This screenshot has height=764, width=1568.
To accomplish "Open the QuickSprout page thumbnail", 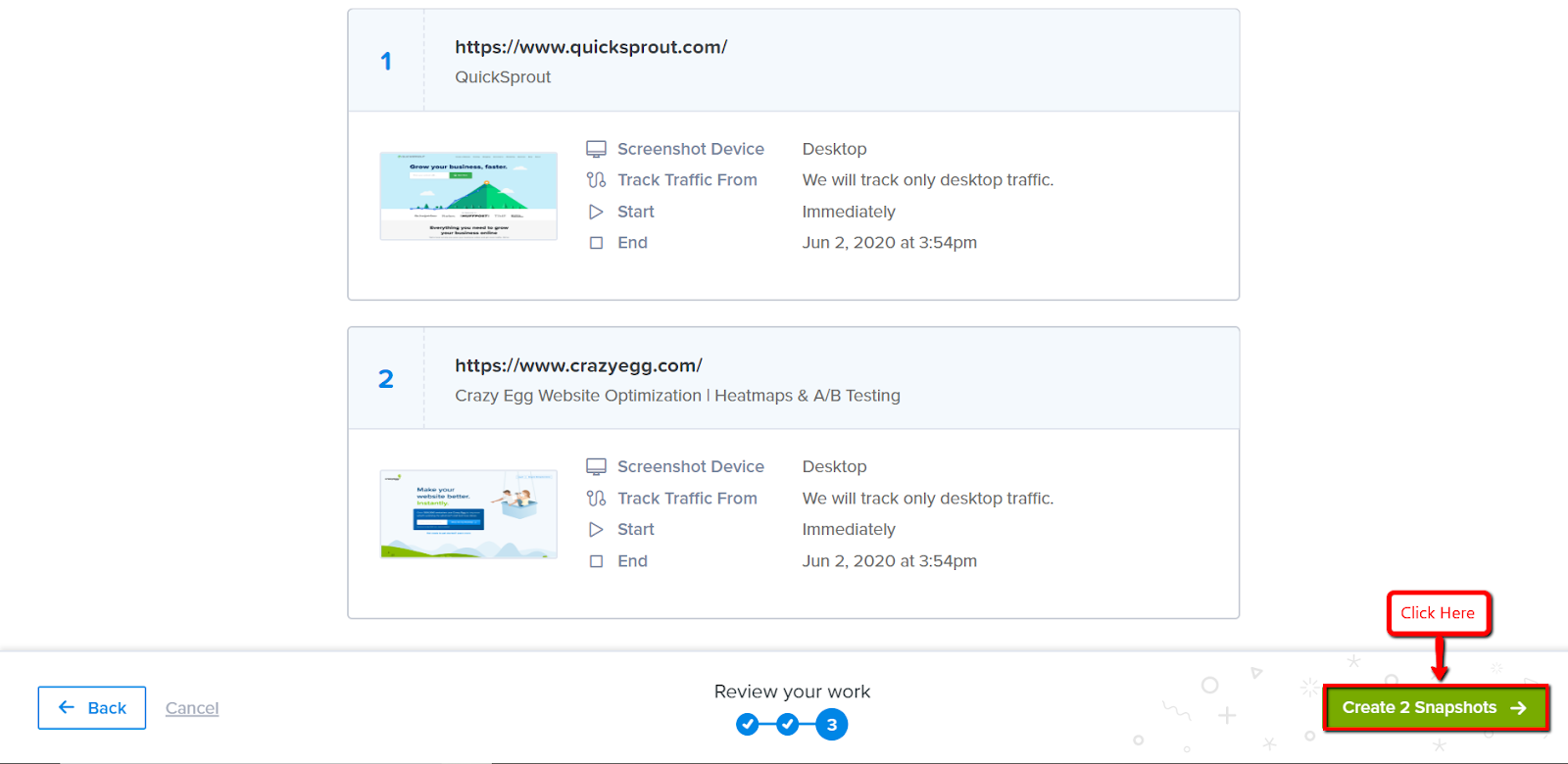I will click(x=468, y=196).
